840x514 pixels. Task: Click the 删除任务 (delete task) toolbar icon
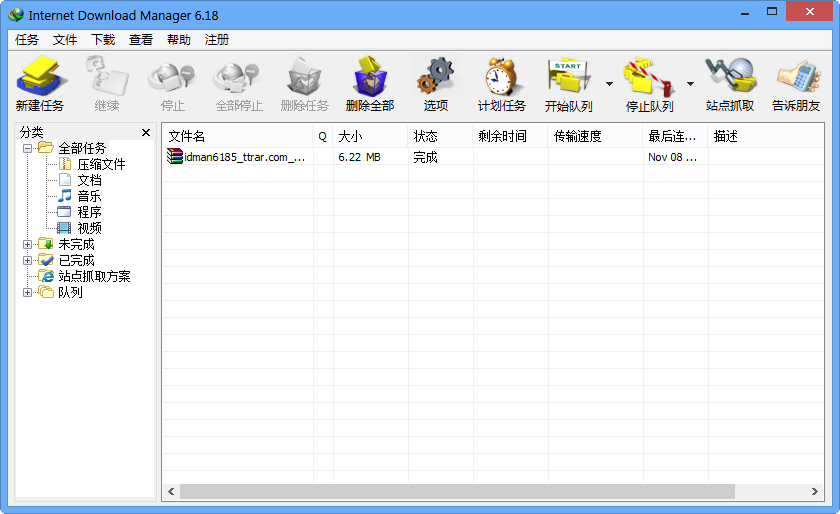point(304,85)
